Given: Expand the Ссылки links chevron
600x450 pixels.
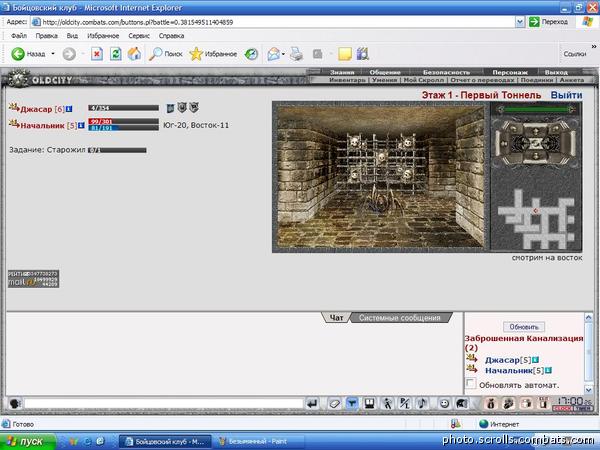Looking at the screenshot, I should point(593,47).
